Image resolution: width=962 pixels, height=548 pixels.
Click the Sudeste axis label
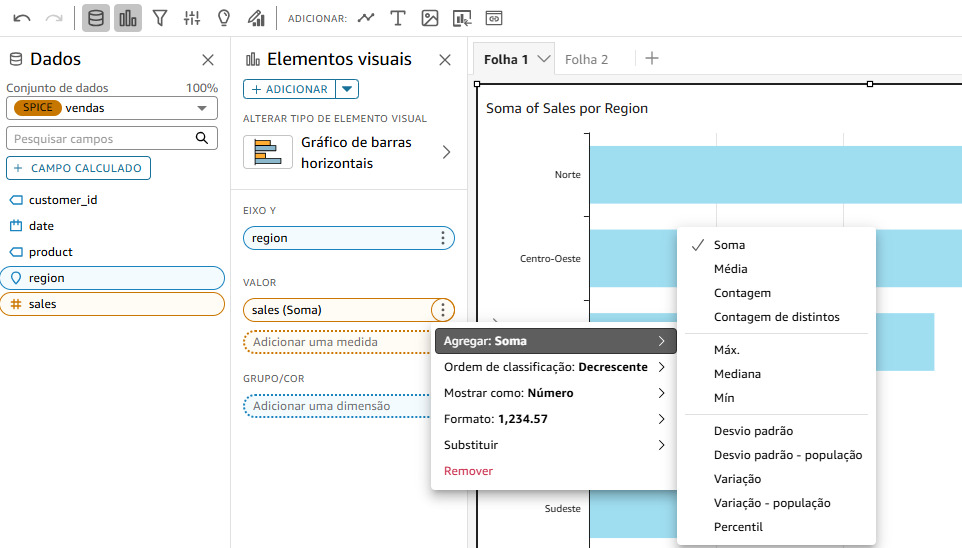coord(563,509)
